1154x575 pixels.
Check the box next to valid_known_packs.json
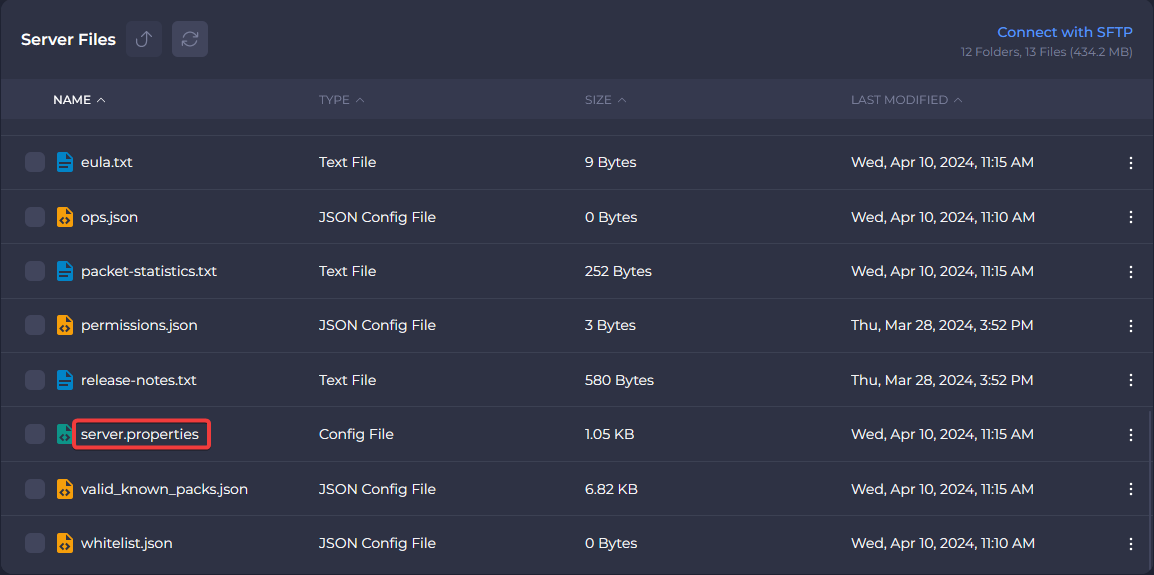[x=35, y=489]
